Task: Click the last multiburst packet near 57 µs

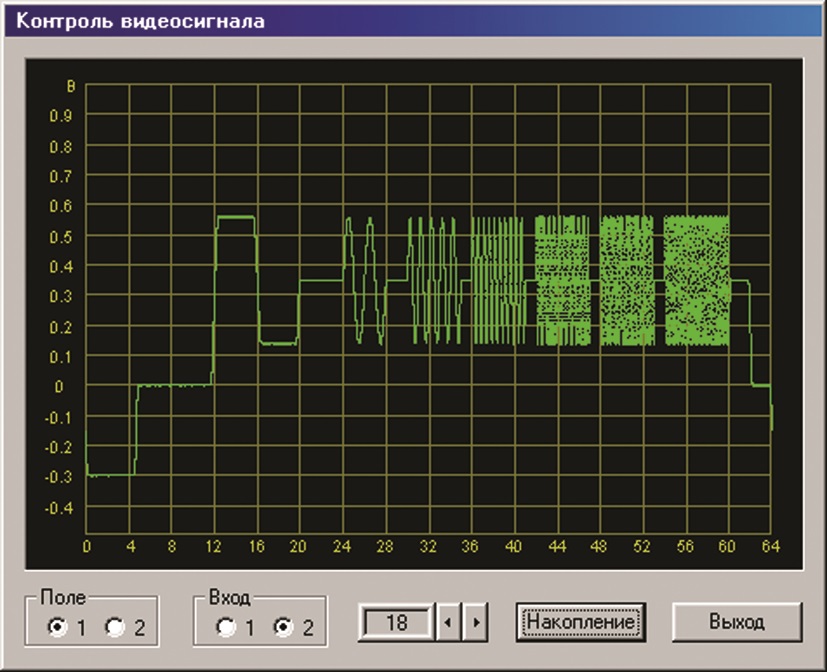Action: pyautogui.click(x=697, y=281)
